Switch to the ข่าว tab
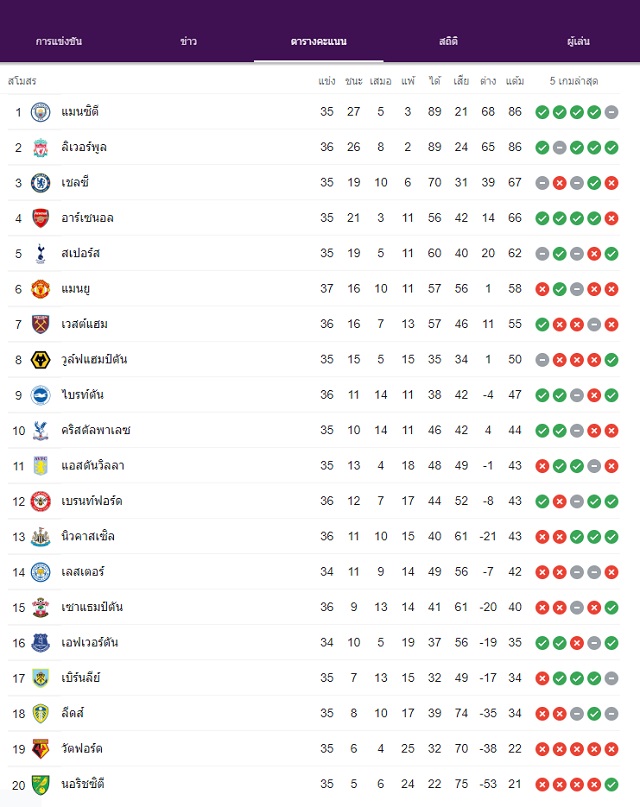Viewport: 640px width, 807px height. click(188, 41)
